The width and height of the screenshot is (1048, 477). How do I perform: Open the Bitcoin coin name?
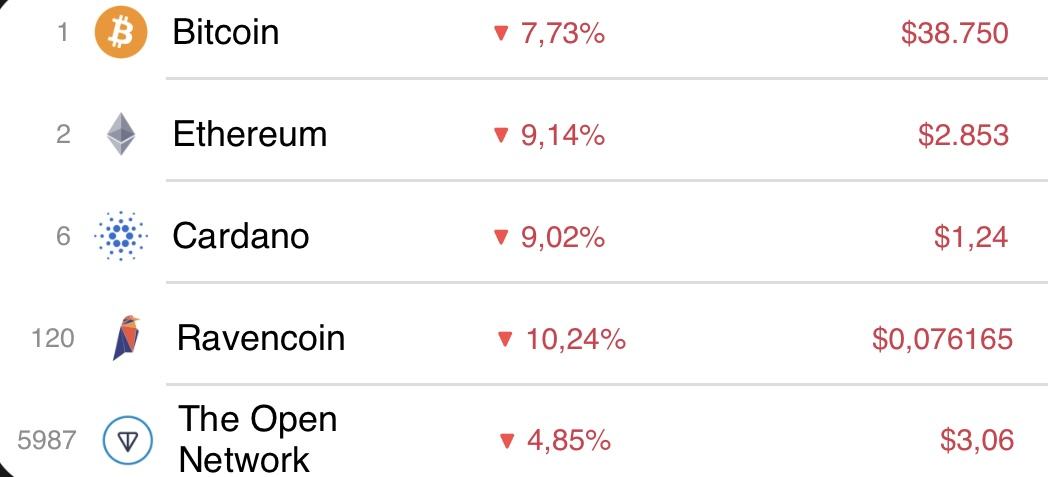click(x=225, y=33)
